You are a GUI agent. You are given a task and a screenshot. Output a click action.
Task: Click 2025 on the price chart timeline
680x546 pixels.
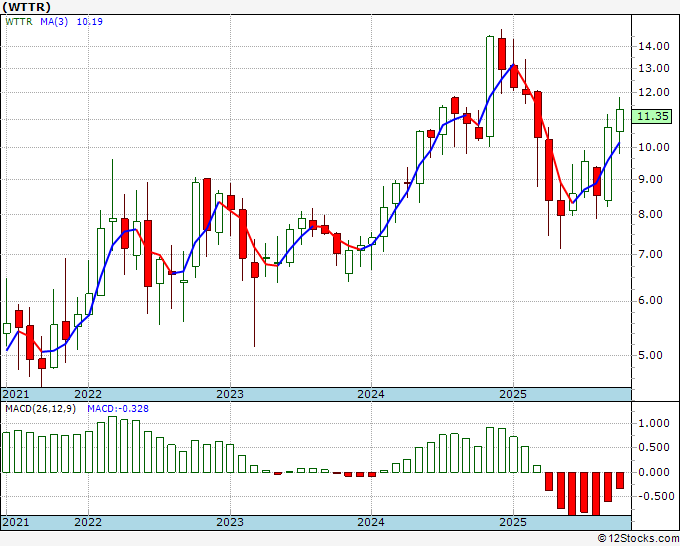coord(513,394)
